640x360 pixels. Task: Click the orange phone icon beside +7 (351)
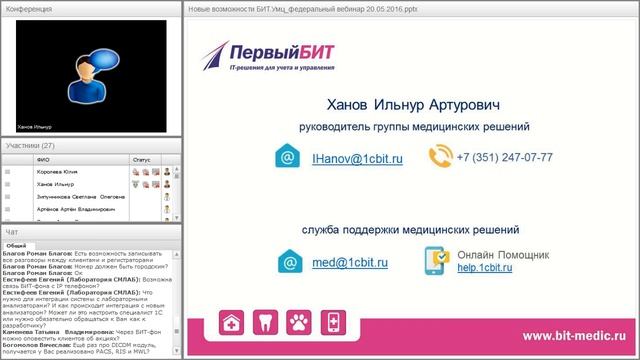pyautogui.click(x=440, y=156)
